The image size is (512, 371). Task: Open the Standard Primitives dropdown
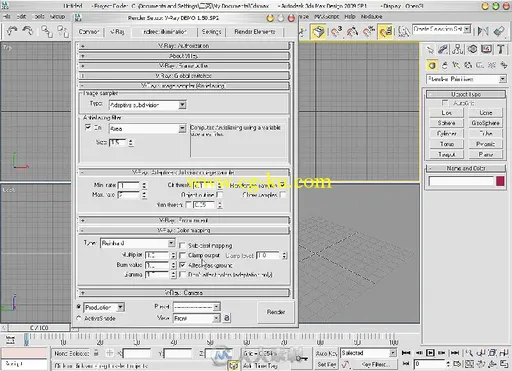tap(466, 79)
